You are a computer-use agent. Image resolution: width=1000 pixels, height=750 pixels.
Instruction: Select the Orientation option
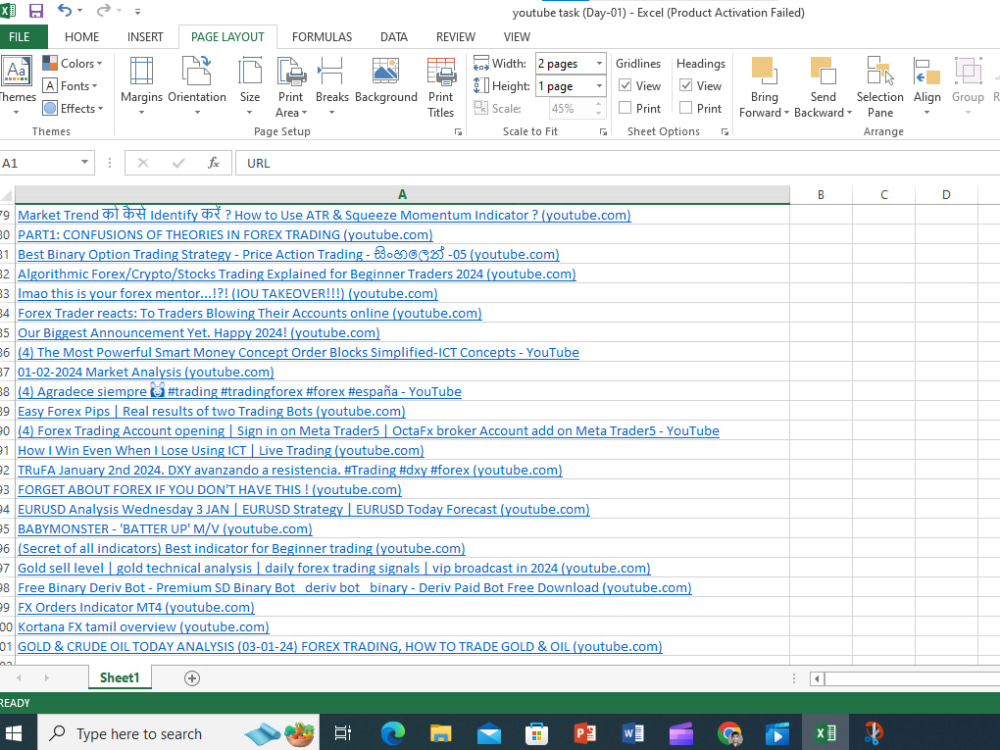click(x=197, y=85)
